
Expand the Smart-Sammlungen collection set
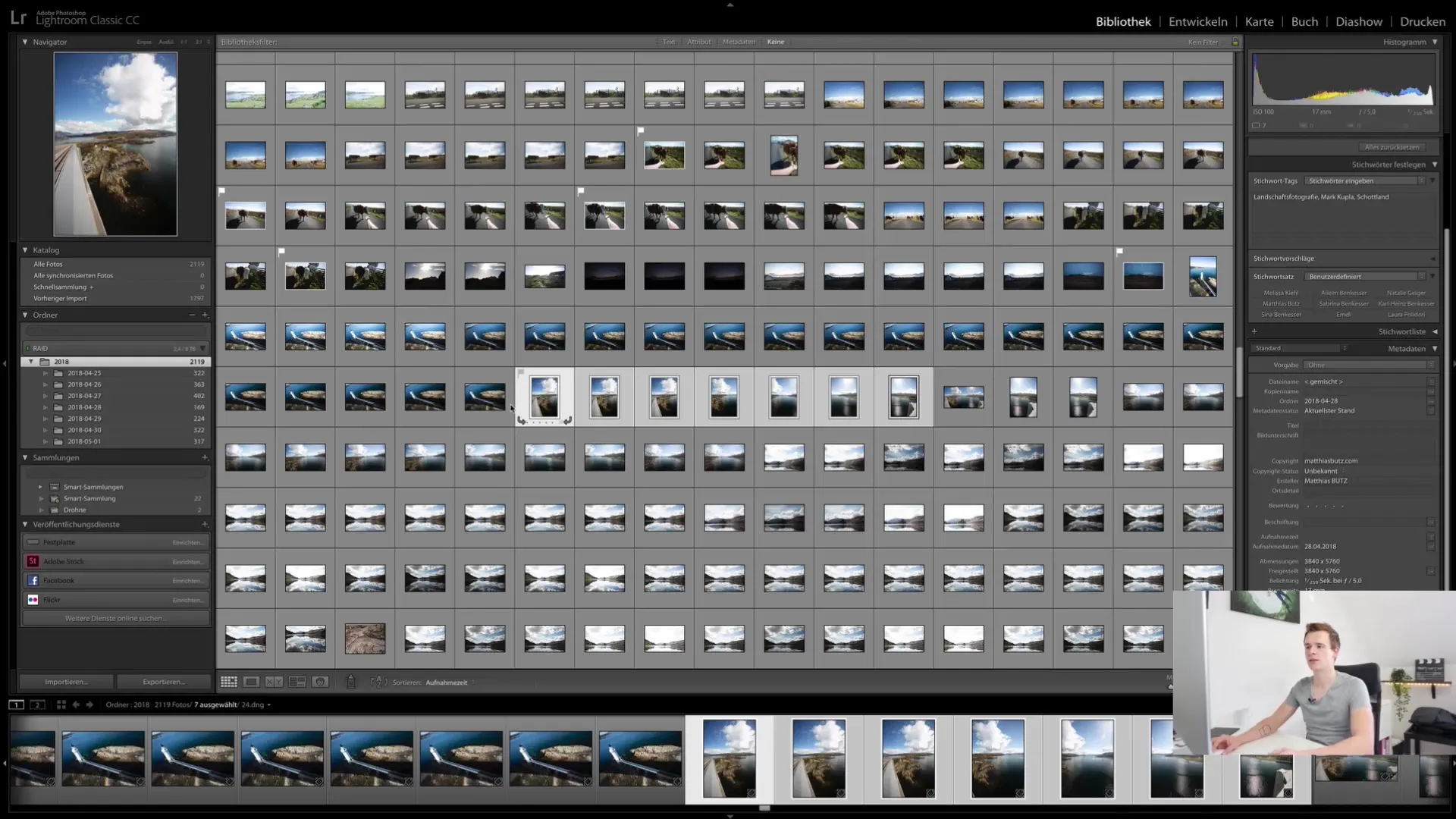[40, 487]
